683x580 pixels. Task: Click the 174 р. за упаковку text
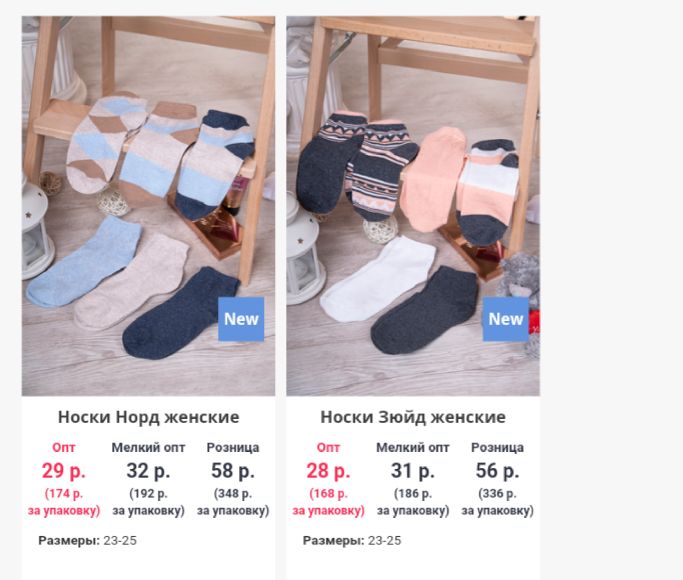(x=64, y=502)
